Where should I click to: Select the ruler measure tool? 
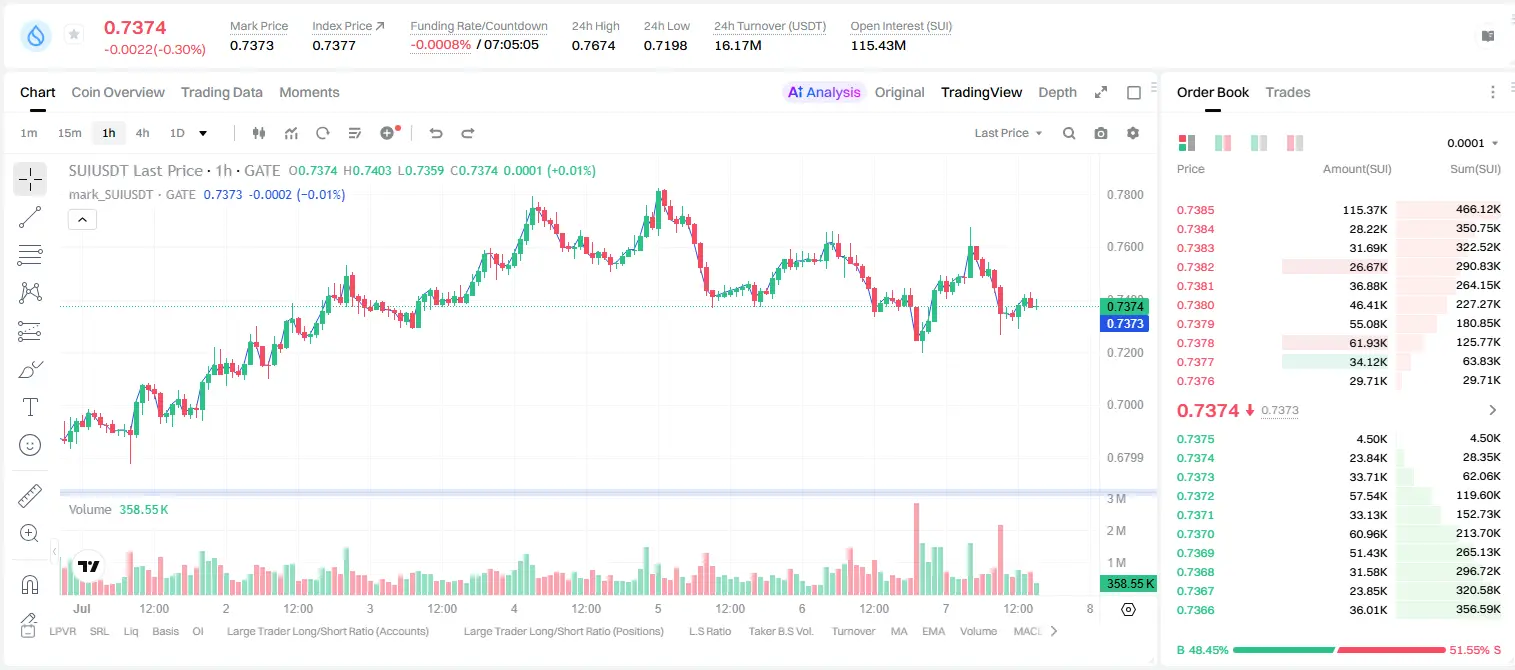tap(30, 496)
